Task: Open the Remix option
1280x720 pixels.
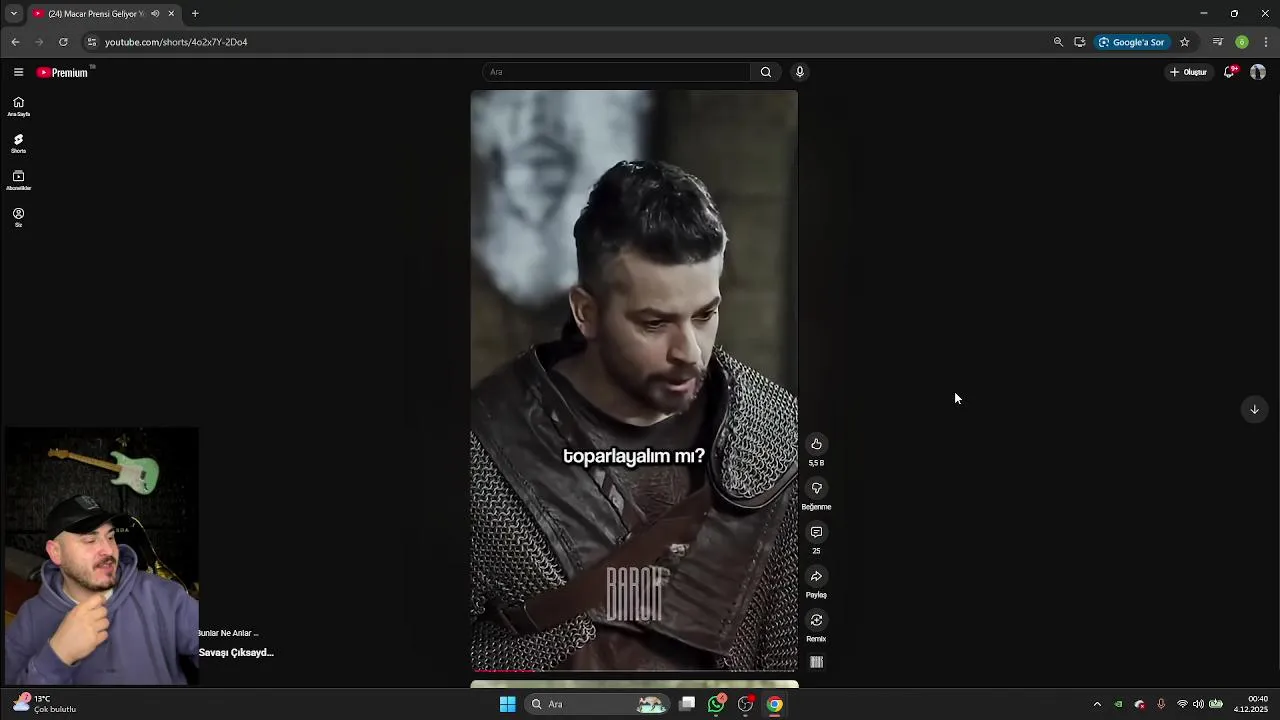Action: point(816,620)
